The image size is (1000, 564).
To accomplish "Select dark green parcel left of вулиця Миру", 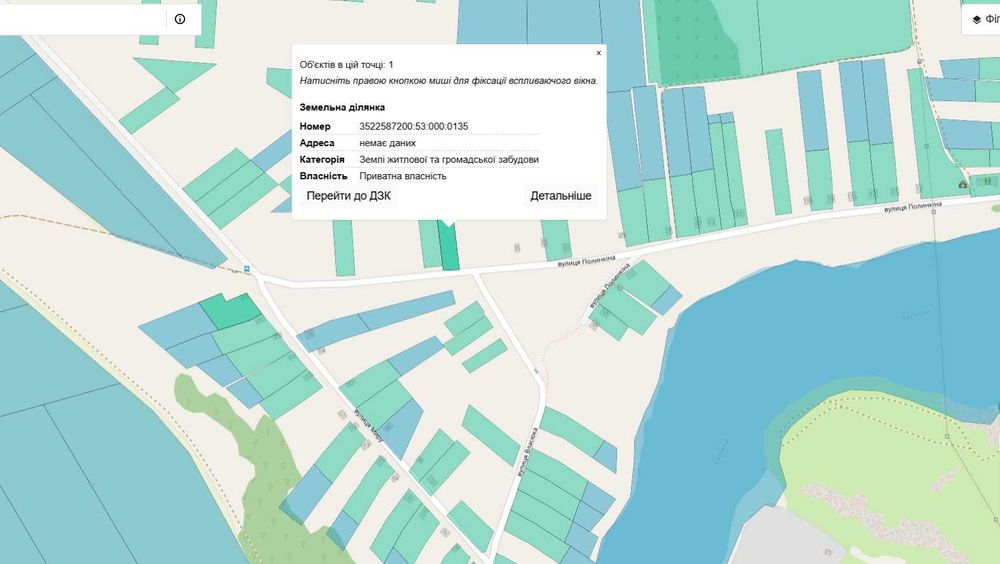I will coord(230,311).
